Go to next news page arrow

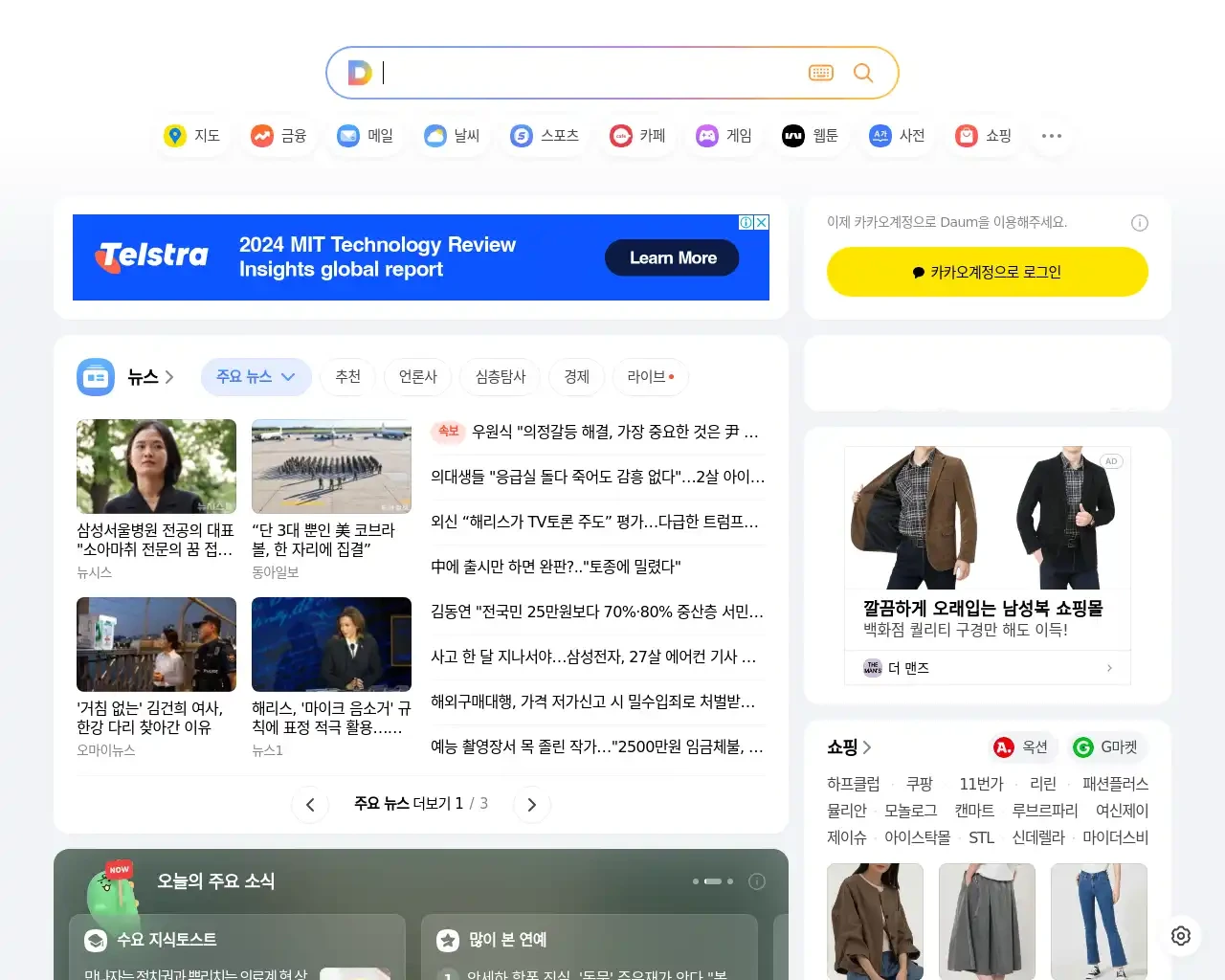pyautogui.click(x=532, y=805)
